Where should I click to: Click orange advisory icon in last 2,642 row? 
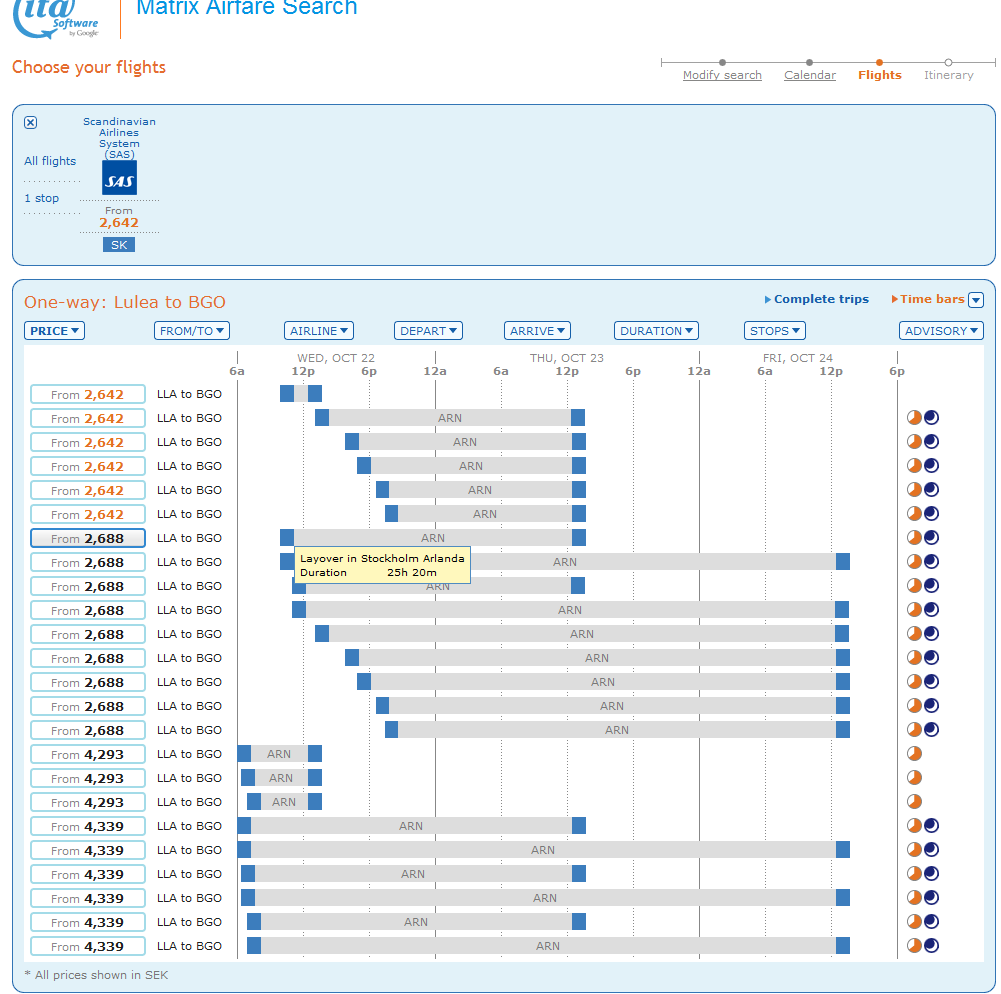914,513
